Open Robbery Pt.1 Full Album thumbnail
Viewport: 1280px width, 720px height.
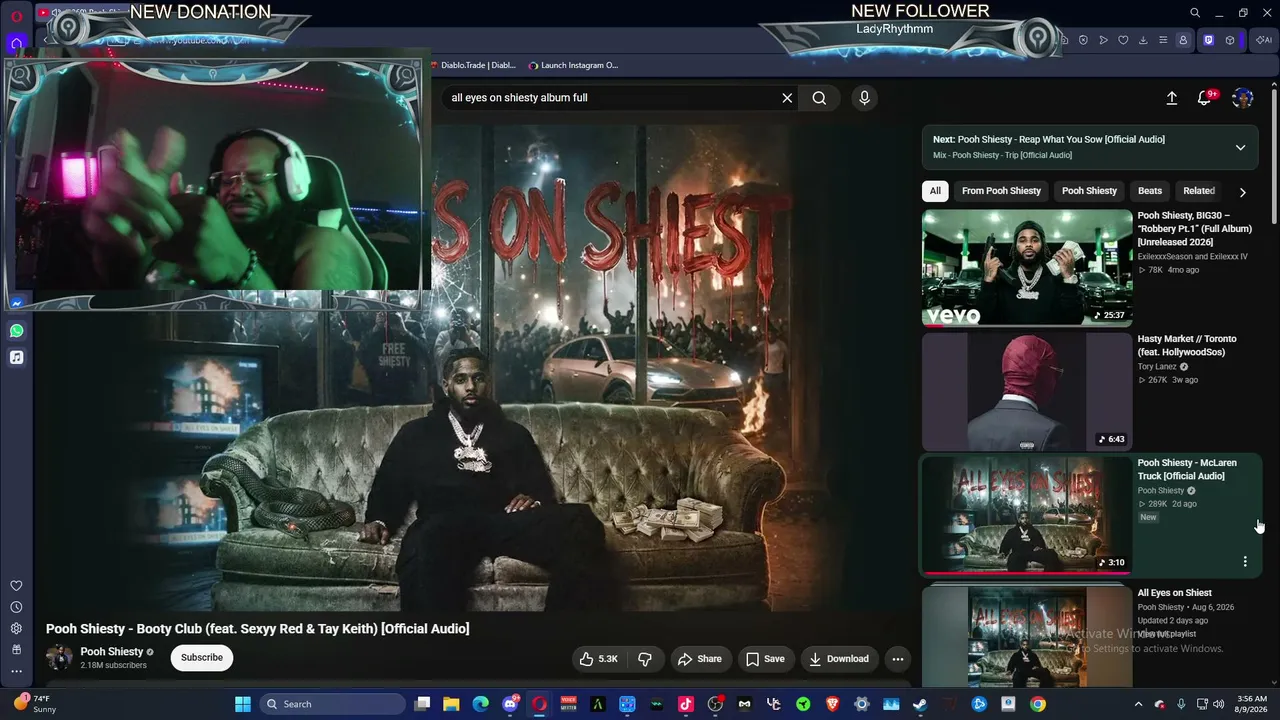[x=1027, y=268]
